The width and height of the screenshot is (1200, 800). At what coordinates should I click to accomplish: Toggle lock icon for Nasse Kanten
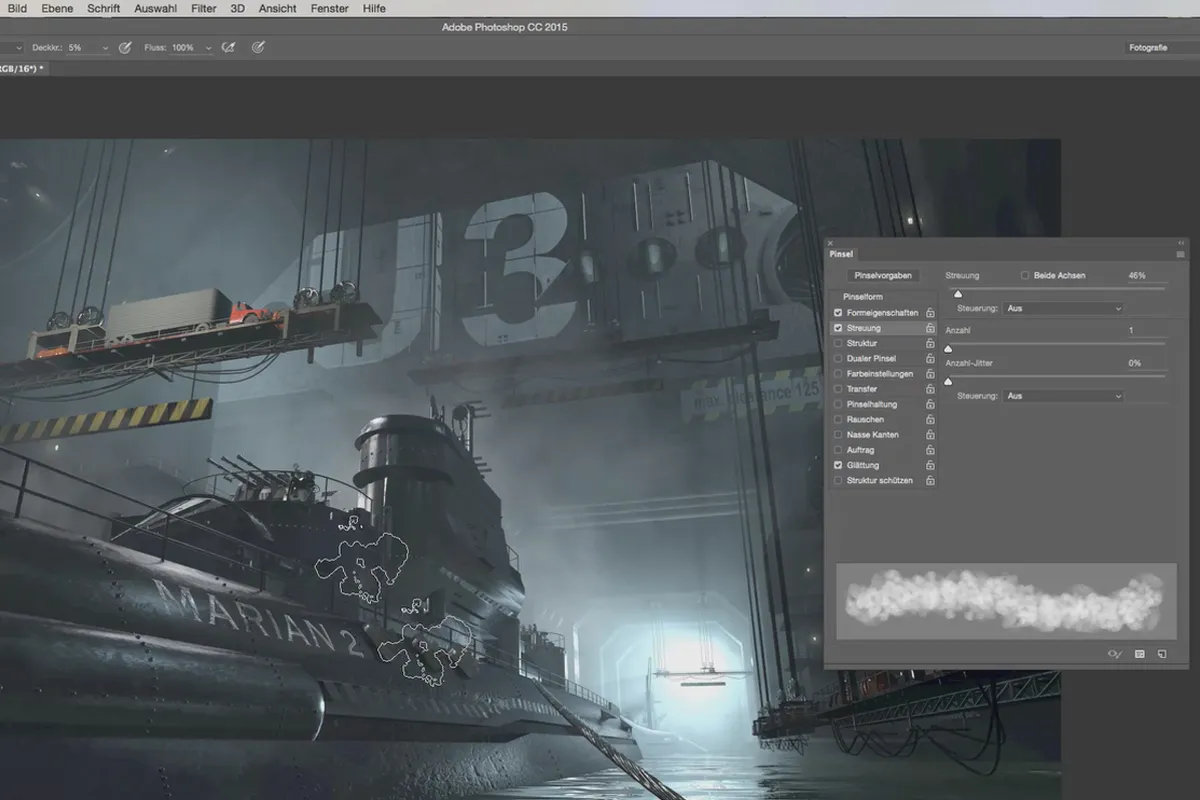[x=930, y=435]
